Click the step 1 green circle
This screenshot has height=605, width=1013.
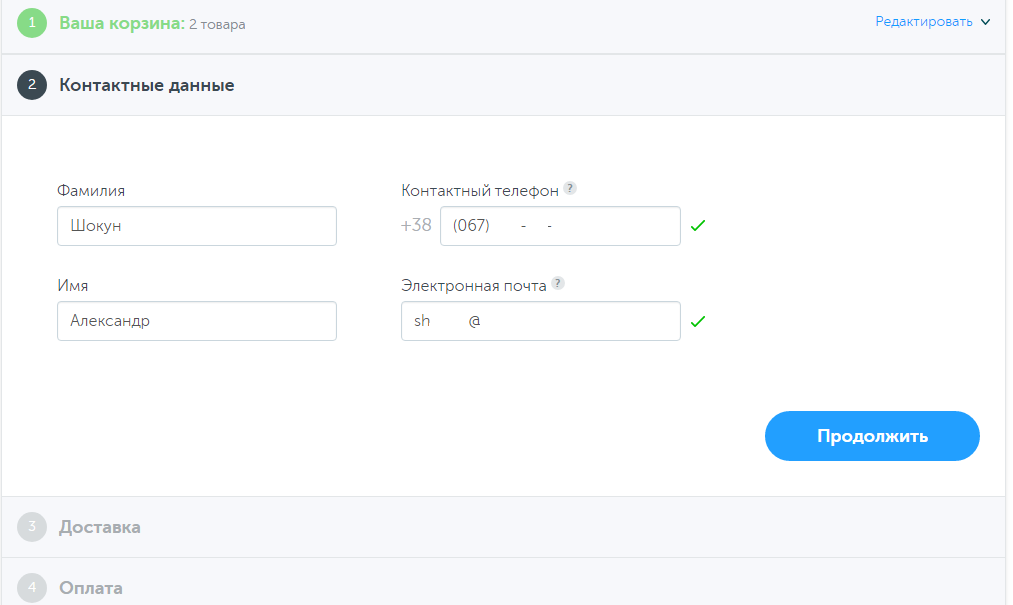tap(32, 22)
